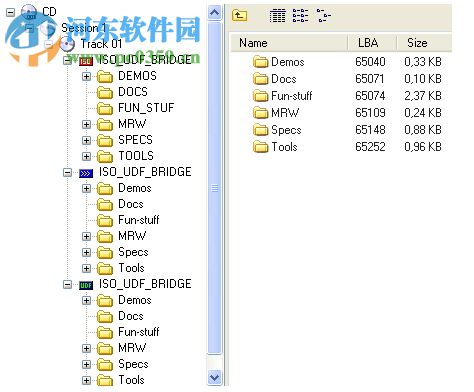The height and width of the screenshot is (392, 474).
Task: Expand MRW under the UDF file system
Action: pyautogui.click(x=86, y=349)
